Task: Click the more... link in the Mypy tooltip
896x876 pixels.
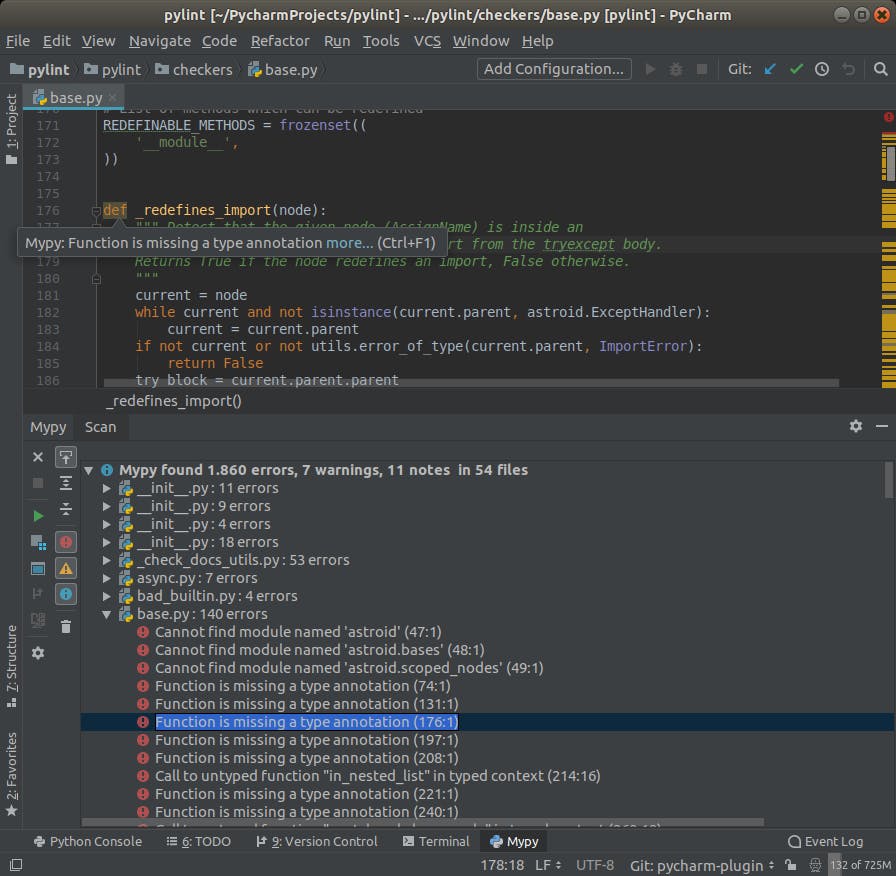Action: coord(348,242)
